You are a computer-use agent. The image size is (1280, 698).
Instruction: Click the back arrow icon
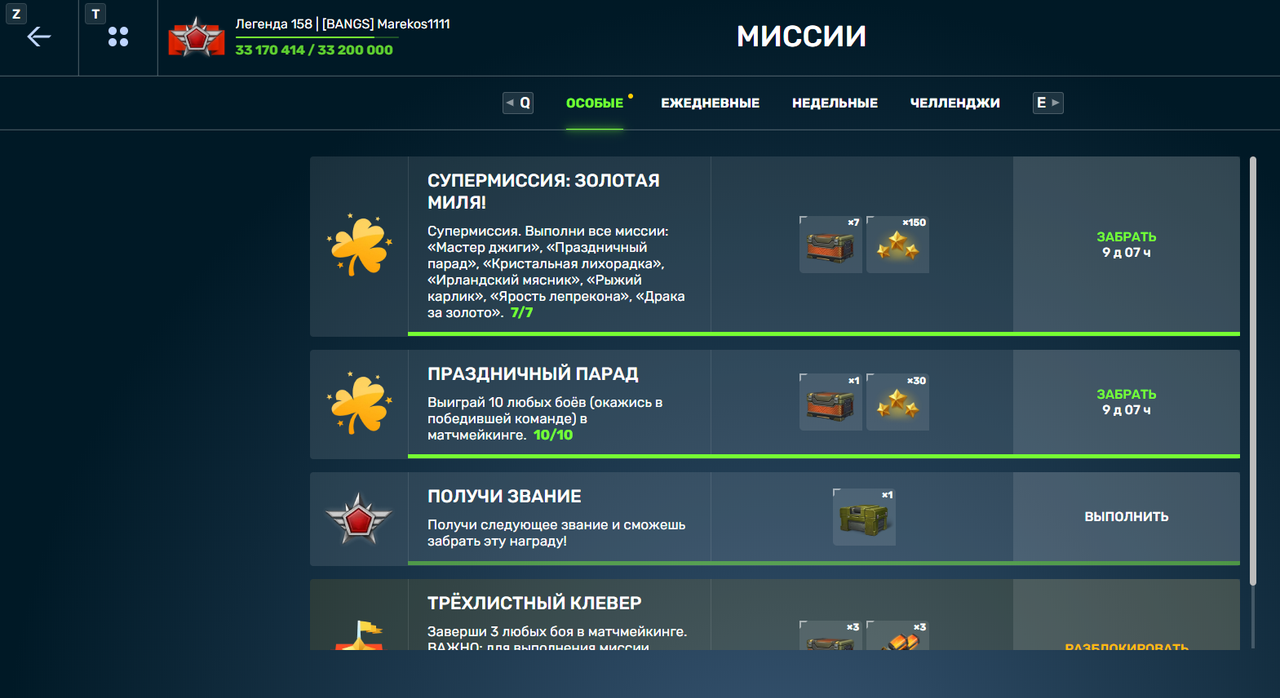coord(38,37)
